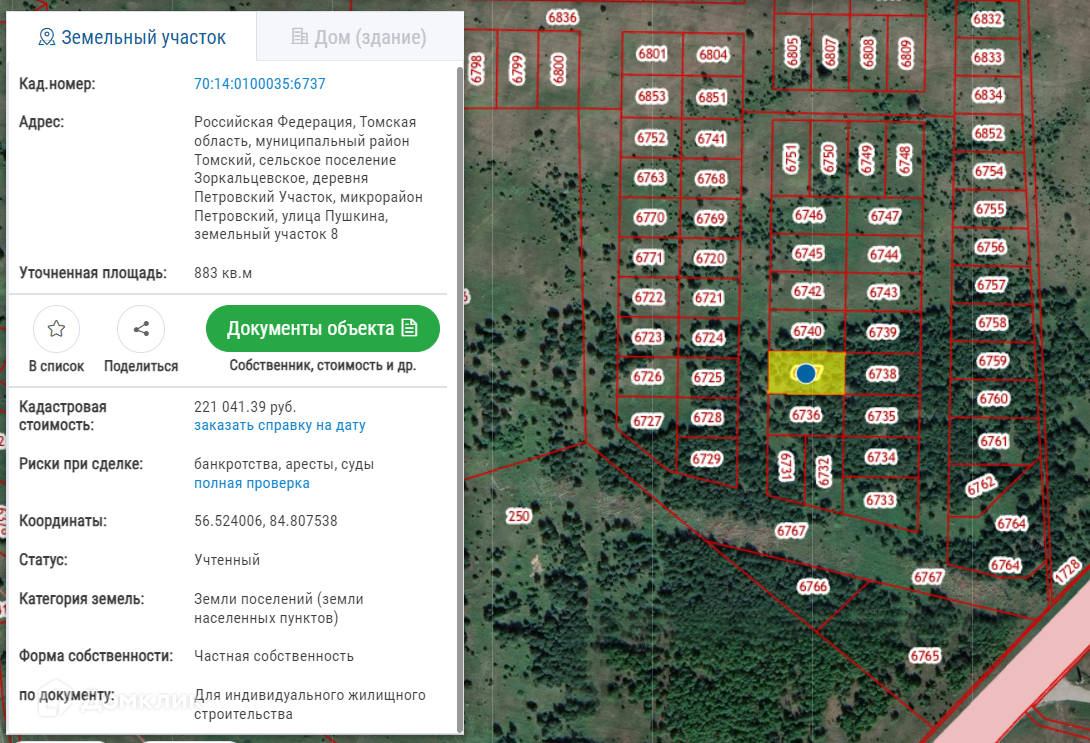Click parcel label 6765
Viewport: 1090px width, 743px height.
click(x=925, y=655)
